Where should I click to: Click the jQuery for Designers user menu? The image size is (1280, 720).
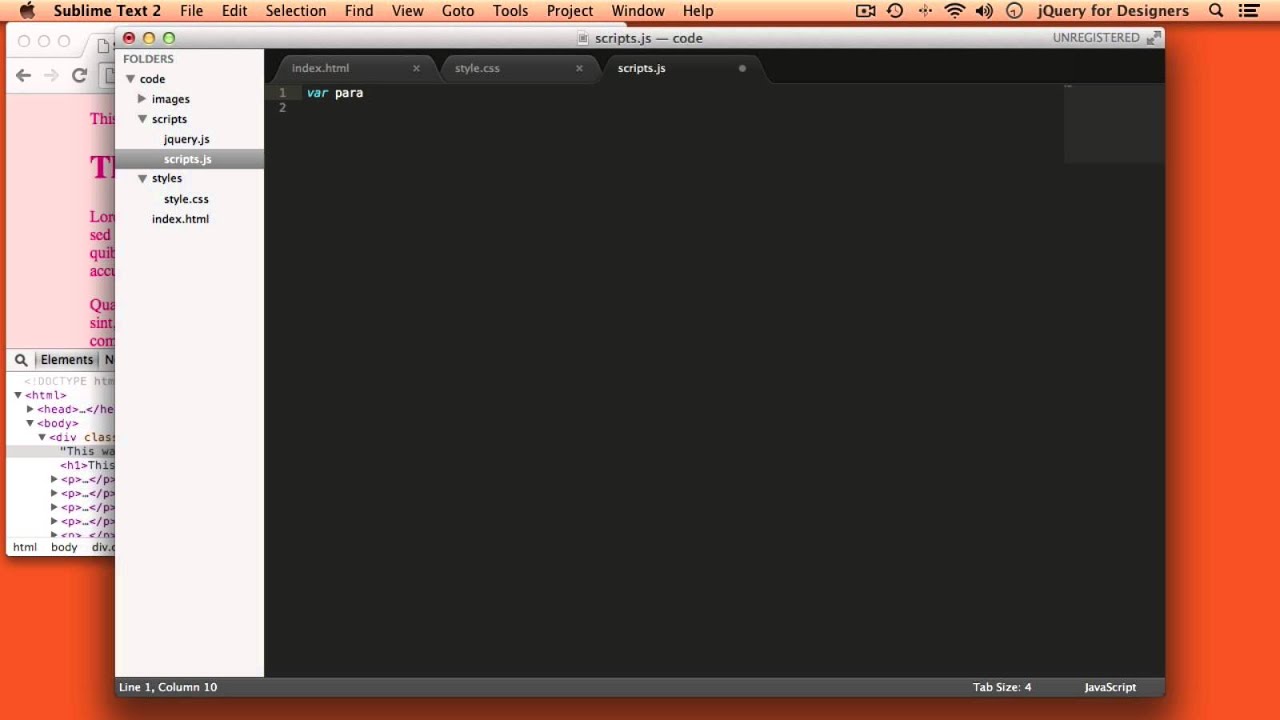tap(1113, 11)
